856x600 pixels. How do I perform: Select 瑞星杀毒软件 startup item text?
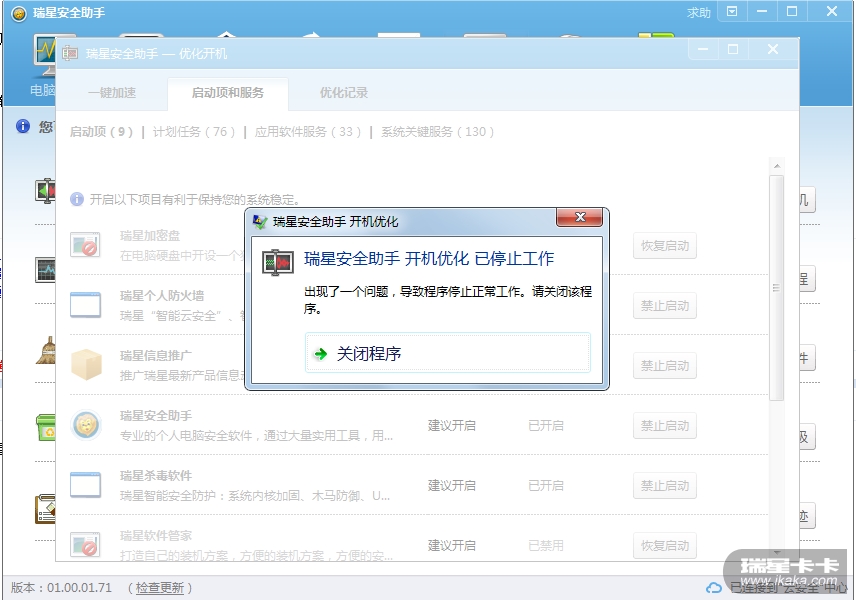tap(156, 476)
